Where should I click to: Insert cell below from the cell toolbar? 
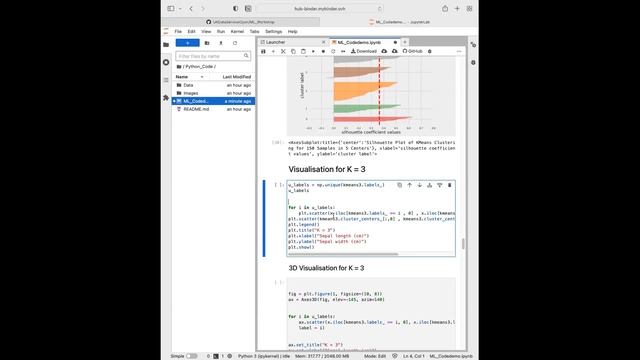coord(440,185)
